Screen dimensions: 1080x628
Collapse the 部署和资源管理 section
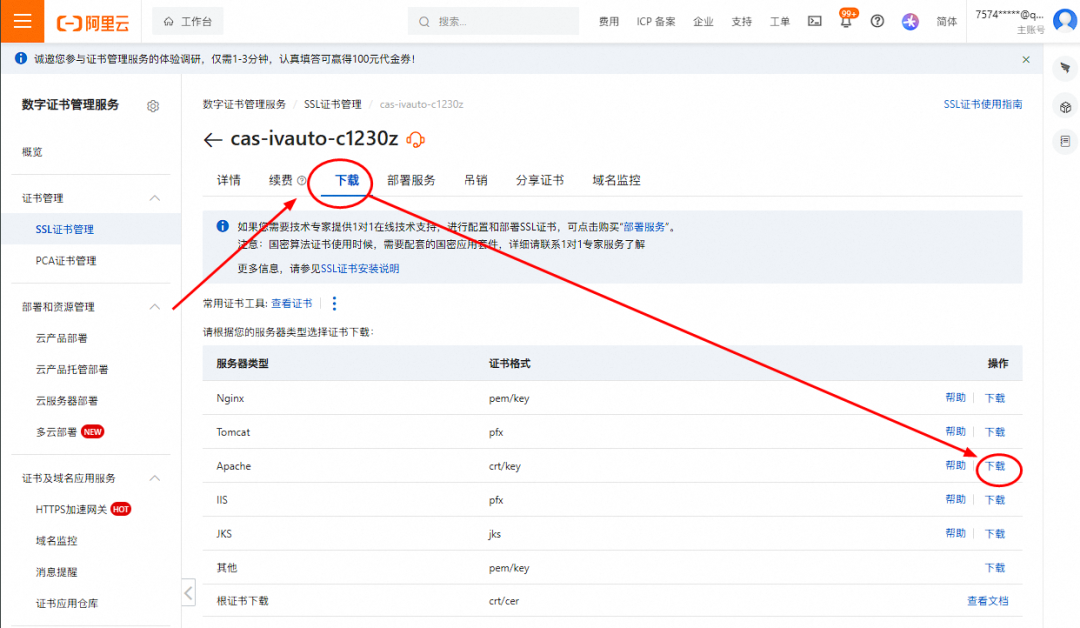coord(155,307)
